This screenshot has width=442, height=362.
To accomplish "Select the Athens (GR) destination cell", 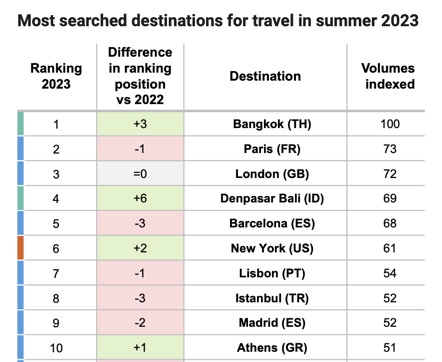I will (x=265, y=348).
